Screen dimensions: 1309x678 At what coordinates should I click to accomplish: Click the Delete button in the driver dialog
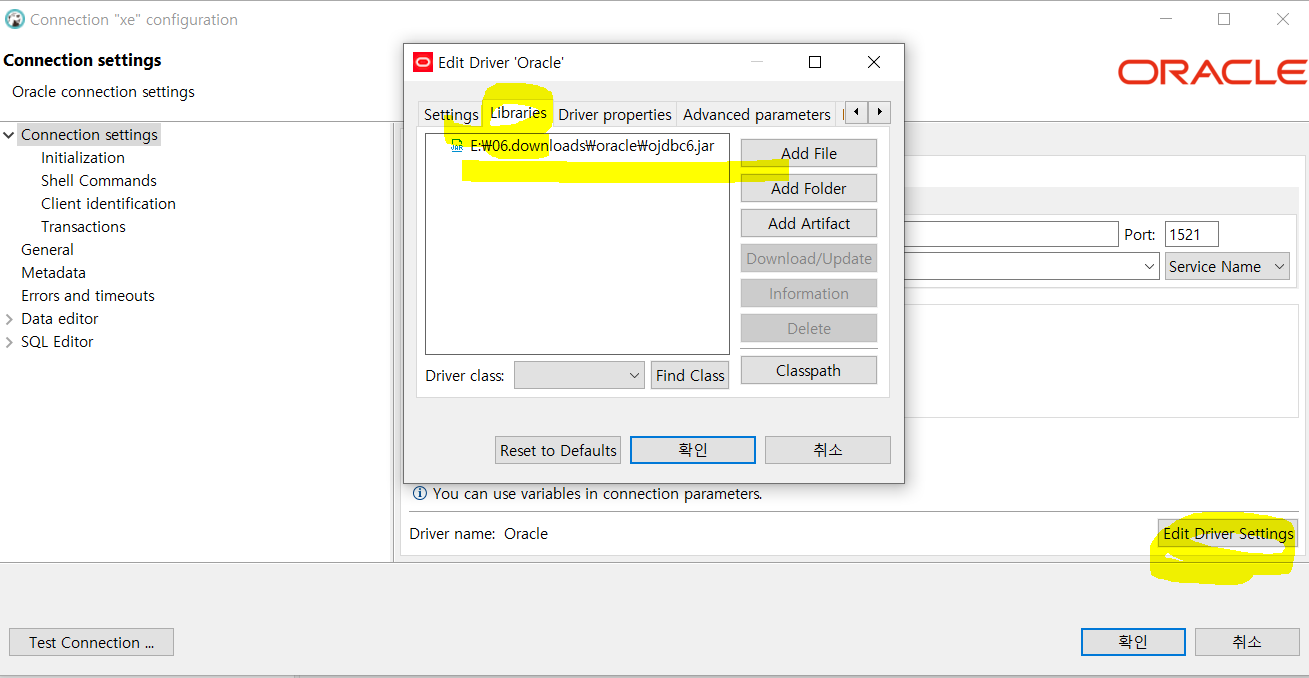pos(809,328)
